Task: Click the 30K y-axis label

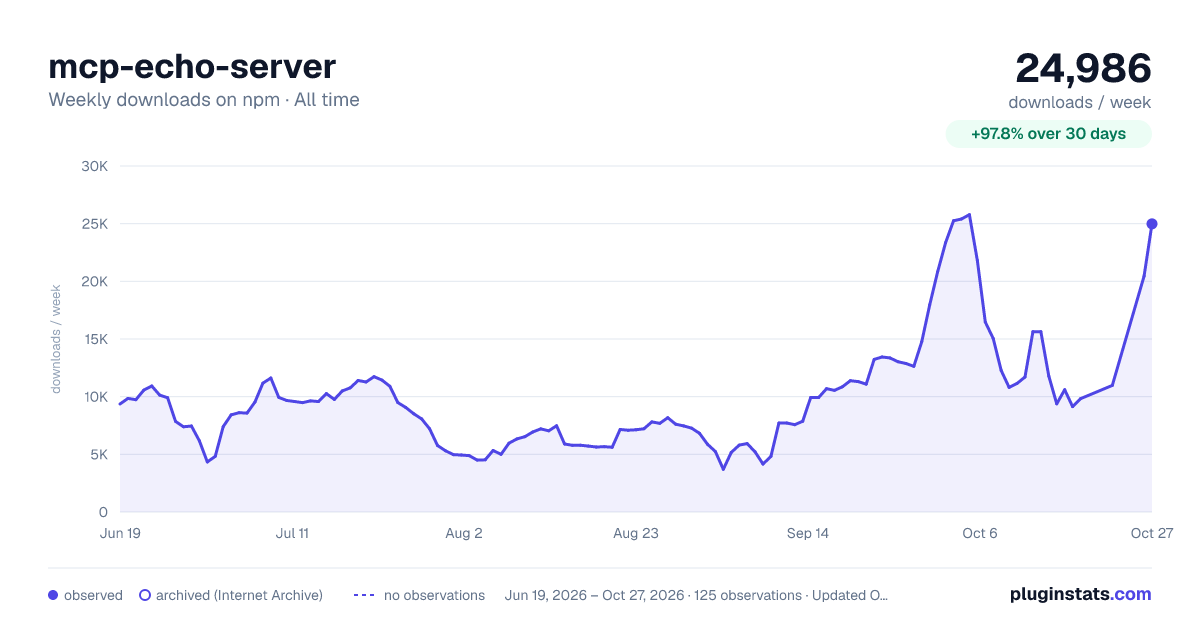Action: click(94, 166)
